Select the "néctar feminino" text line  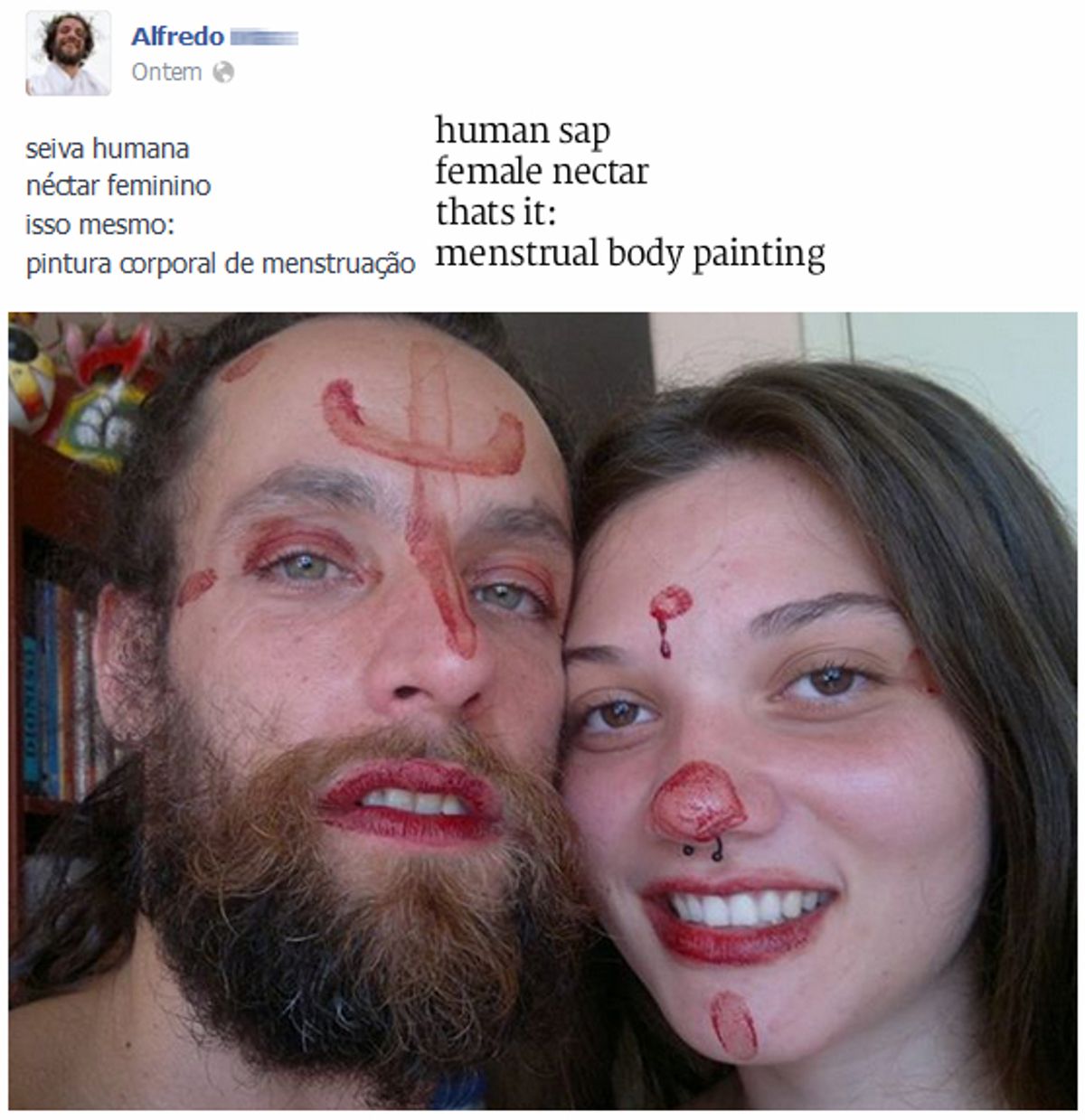pyautogui.click(x=118, y=186)
